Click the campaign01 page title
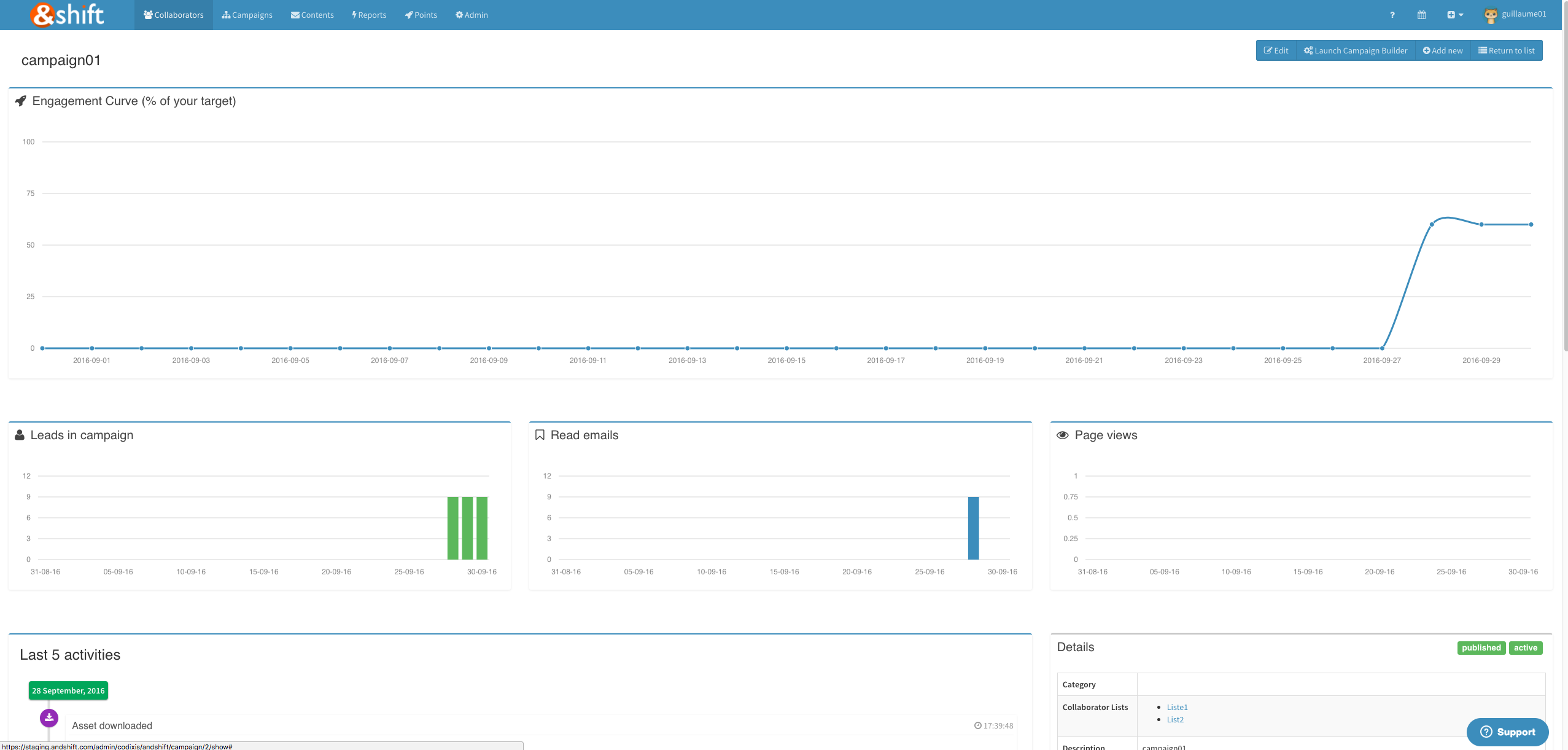 click(x=61, y=60)
